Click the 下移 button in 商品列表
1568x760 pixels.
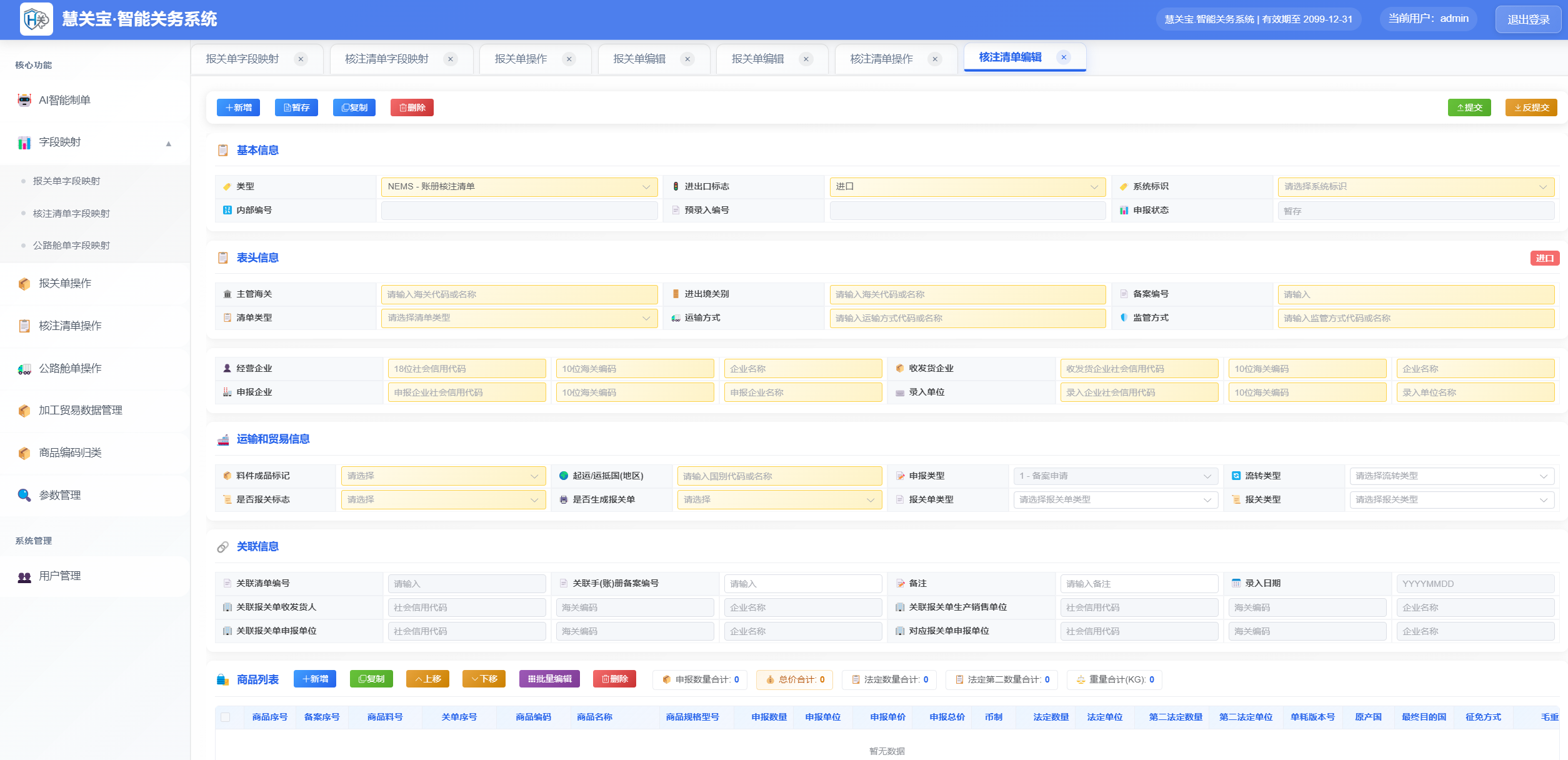pyautogui.click(x=484, y=679)
